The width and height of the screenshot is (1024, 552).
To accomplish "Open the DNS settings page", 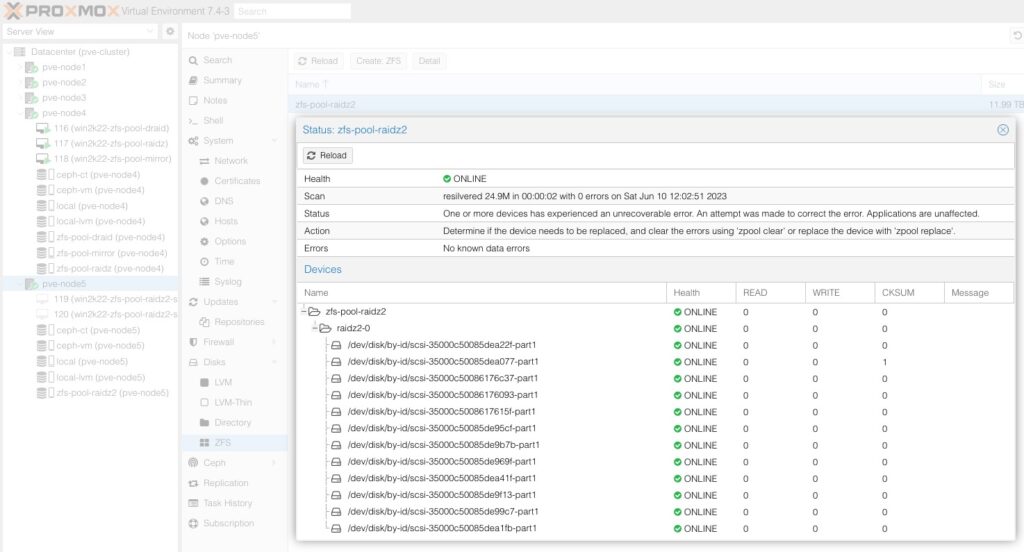I will coord(234,201).
